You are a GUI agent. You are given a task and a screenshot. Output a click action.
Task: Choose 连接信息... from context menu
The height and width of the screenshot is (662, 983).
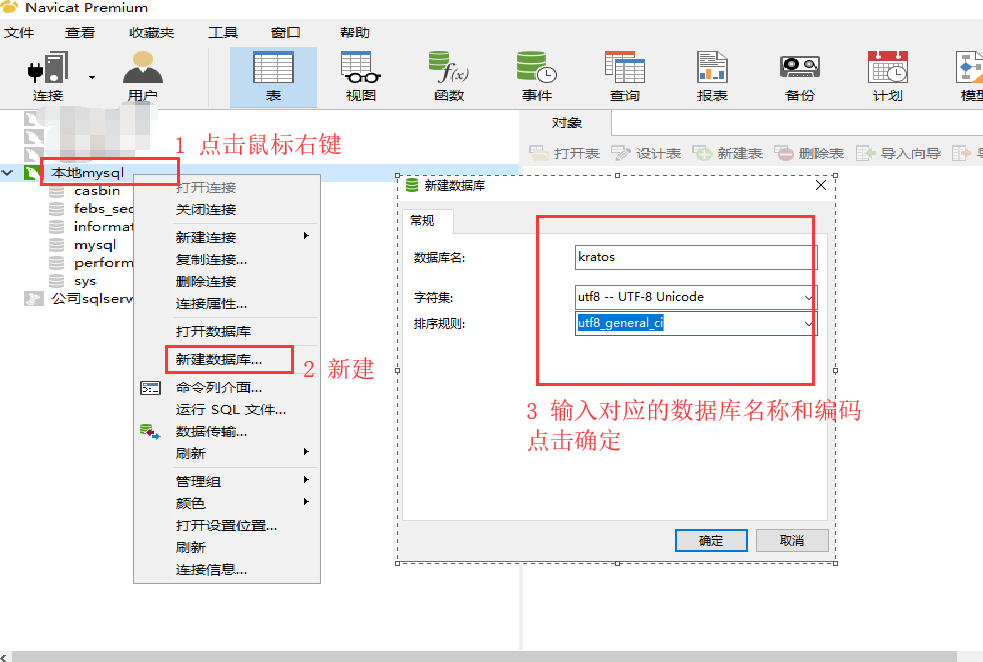pyautogui.click(x=211, y=569)
